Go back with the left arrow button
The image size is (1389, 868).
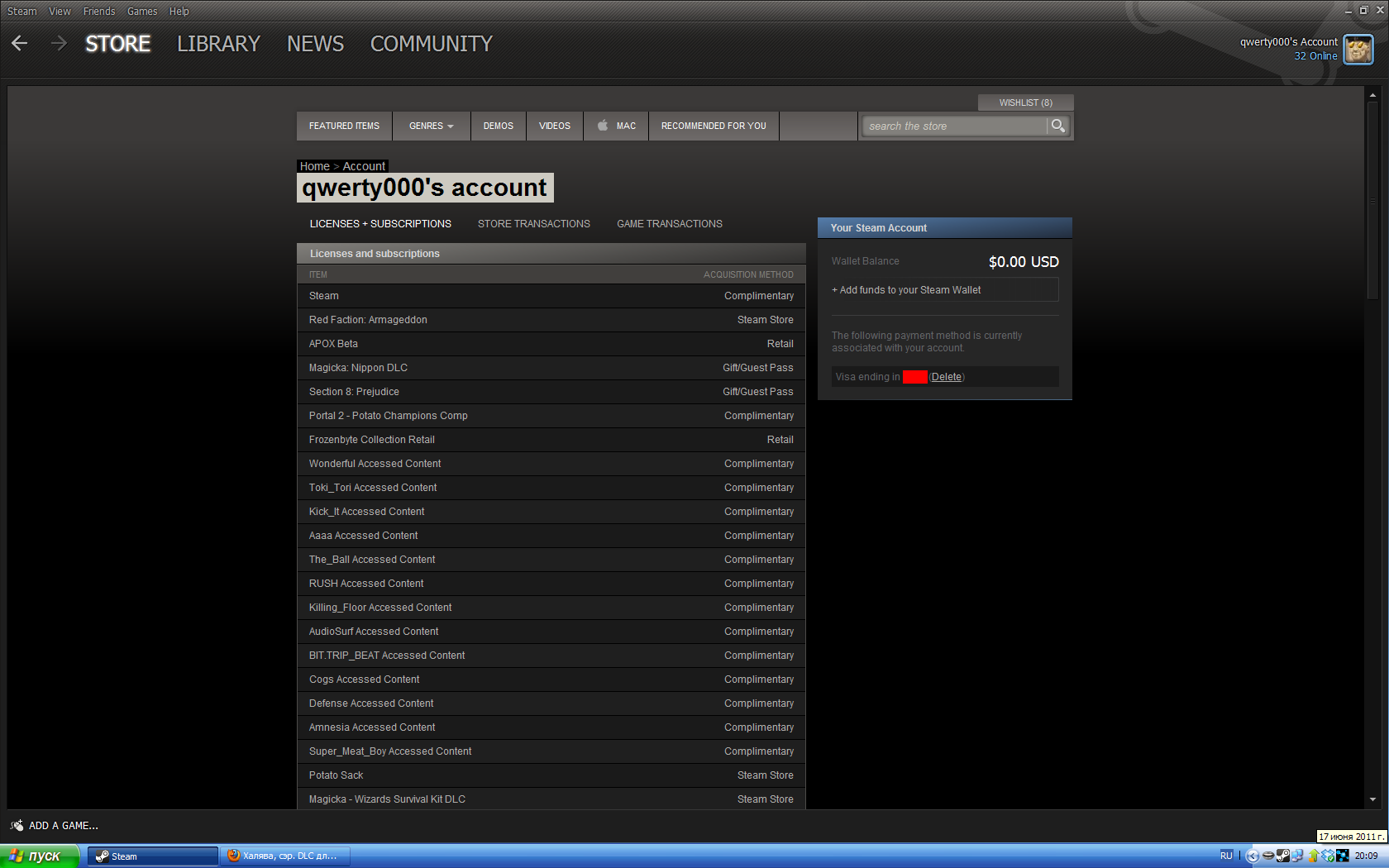tap(20, 43)
